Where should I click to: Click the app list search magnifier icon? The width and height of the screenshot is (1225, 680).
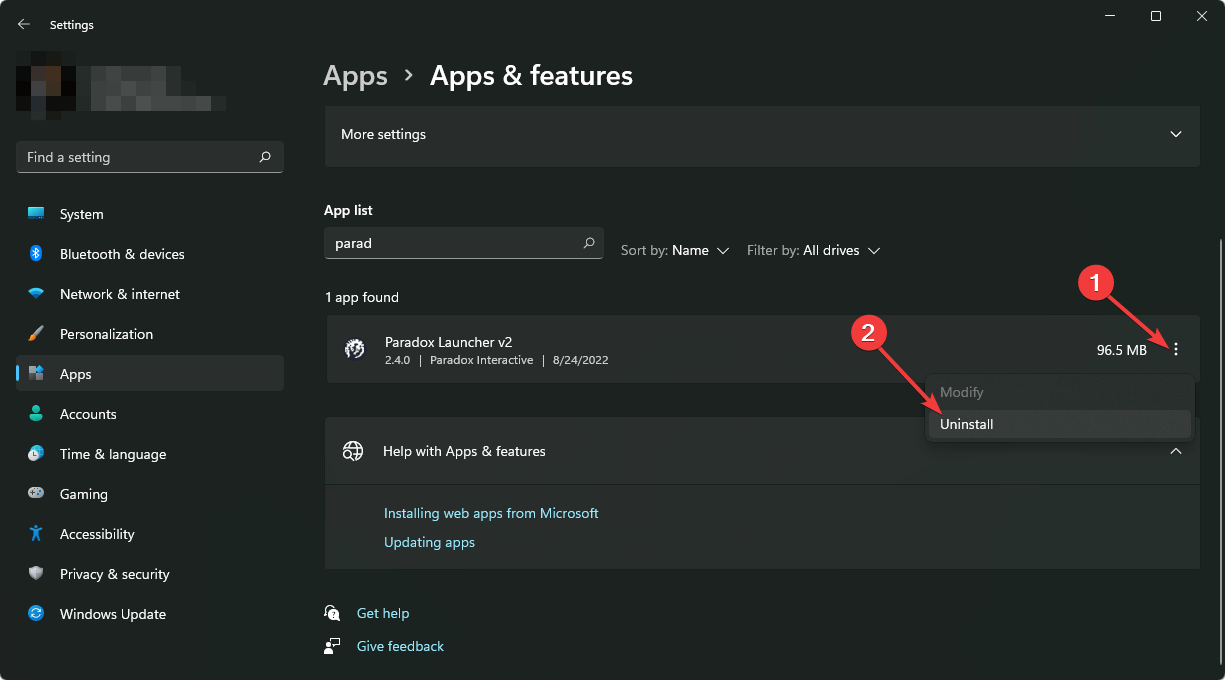point(589,243)
